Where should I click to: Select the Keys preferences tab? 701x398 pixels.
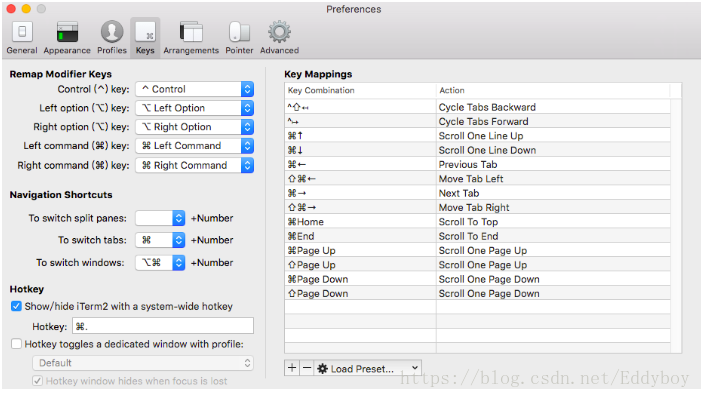pyautogui.click(x=145, y=38)
